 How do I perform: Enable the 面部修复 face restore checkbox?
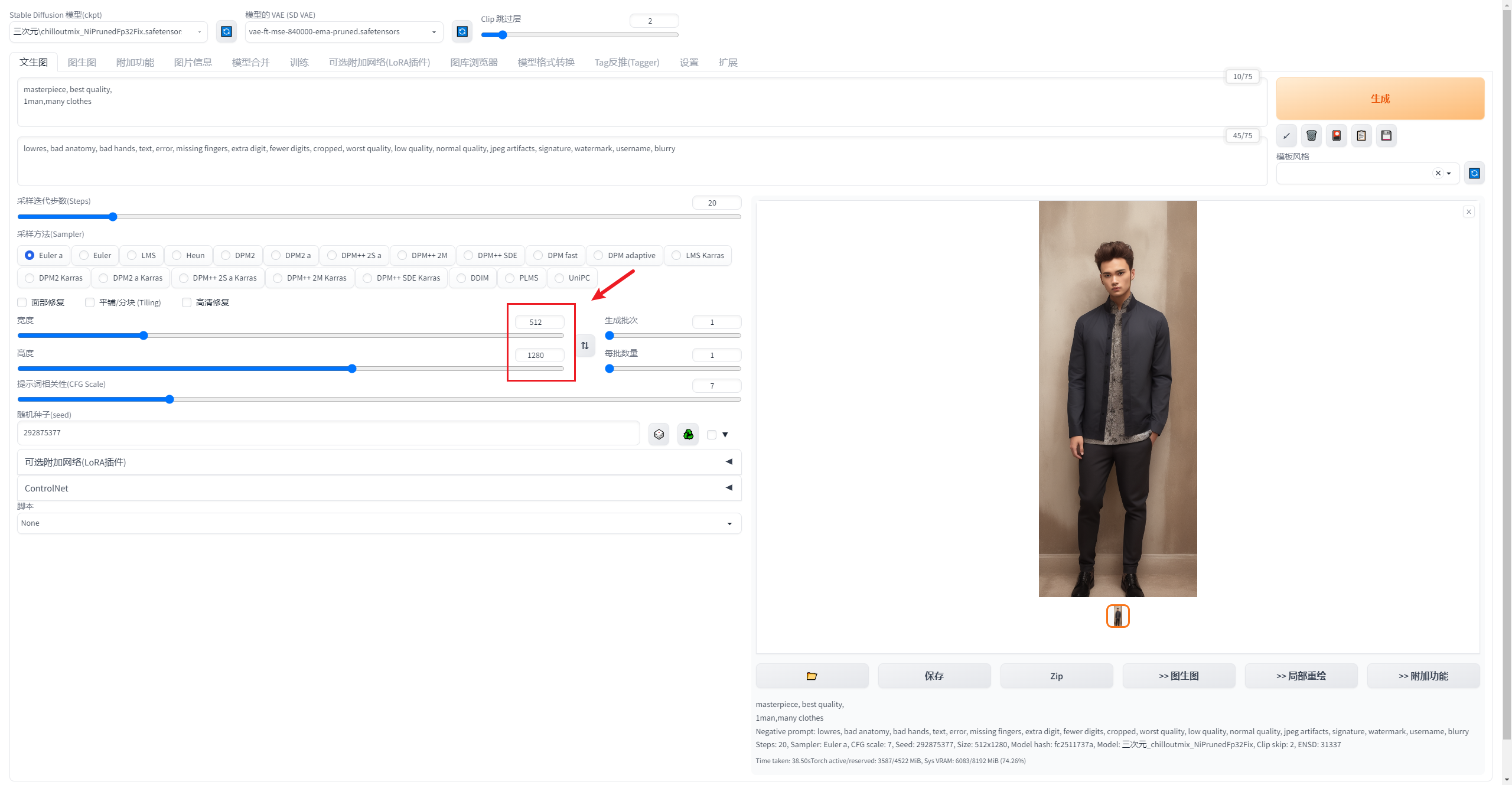[22, 302]
